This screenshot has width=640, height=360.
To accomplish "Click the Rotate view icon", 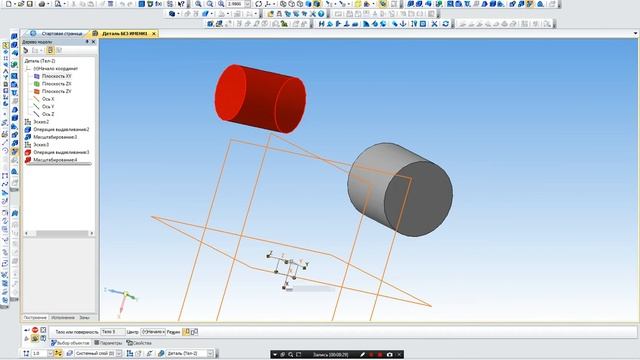I will 258,4.
